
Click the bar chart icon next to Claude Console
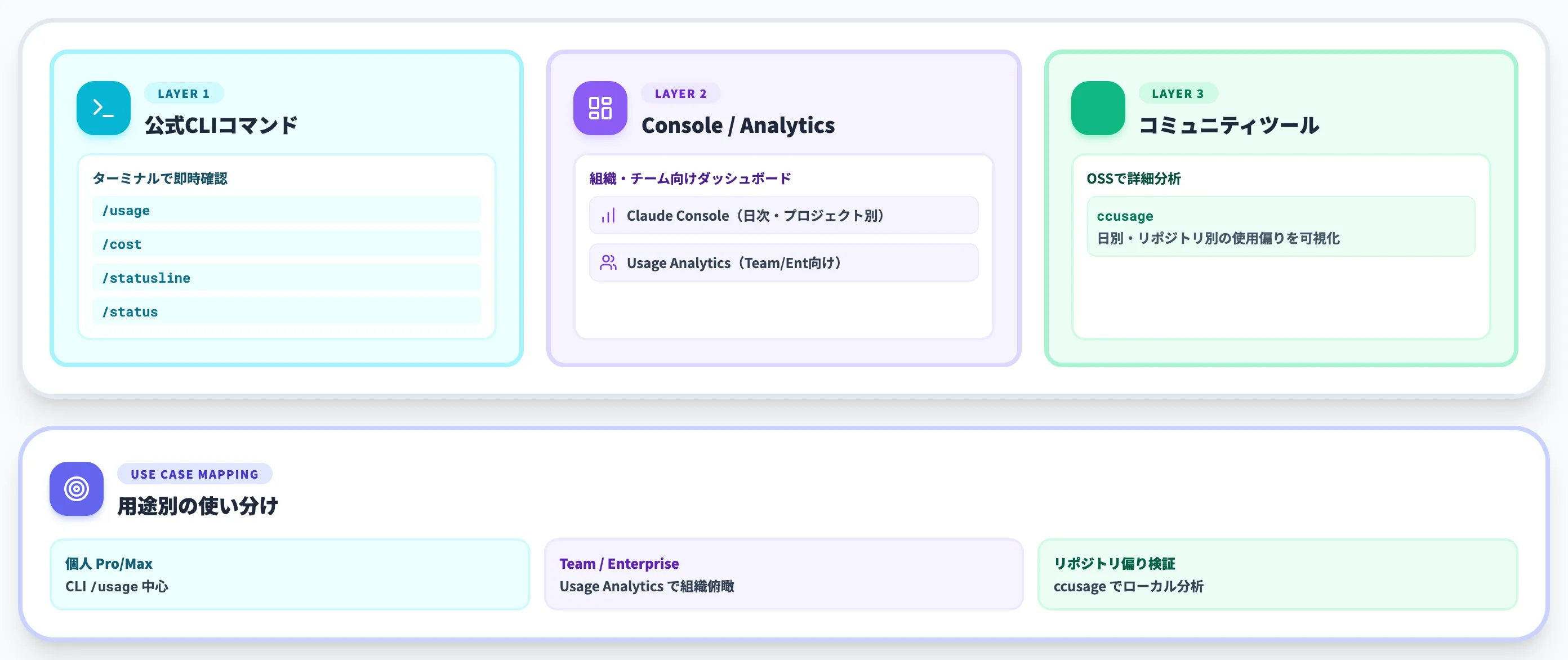pos(608,216)
